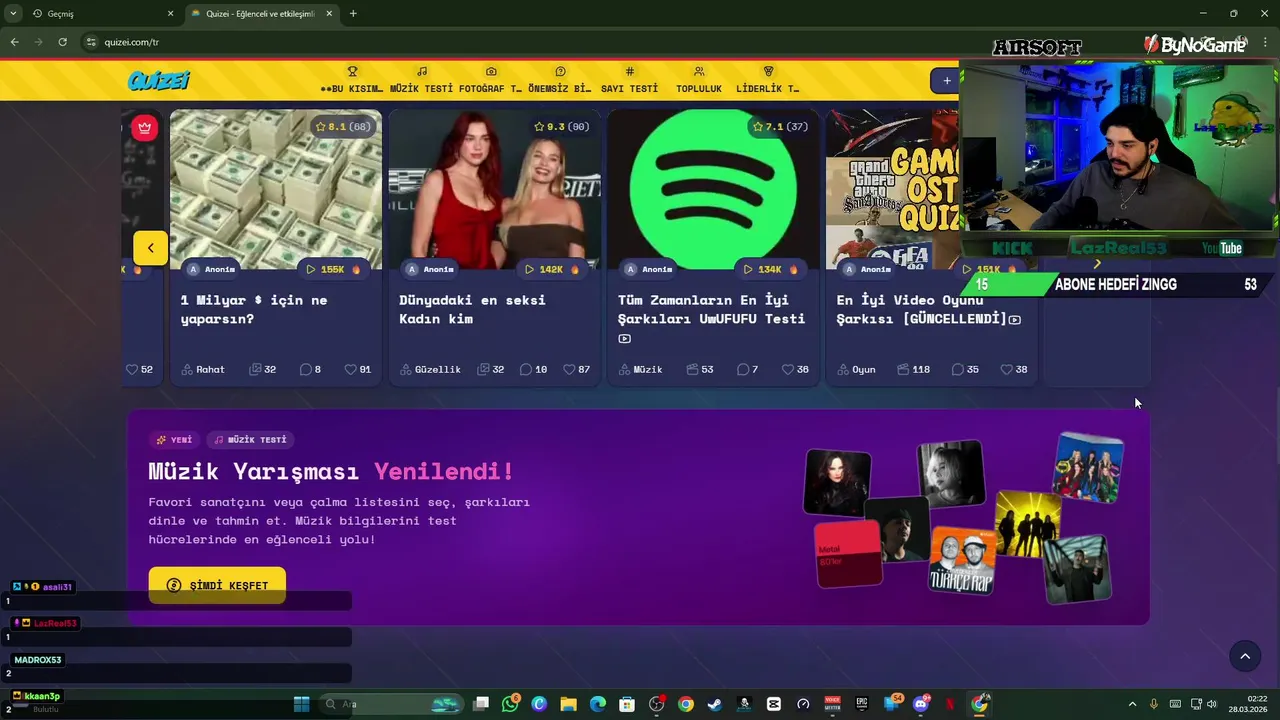Click the Müzik category tag on Spotify card
The height and width of the screenshot is (720, 1280).
click(x=640, y=369)
